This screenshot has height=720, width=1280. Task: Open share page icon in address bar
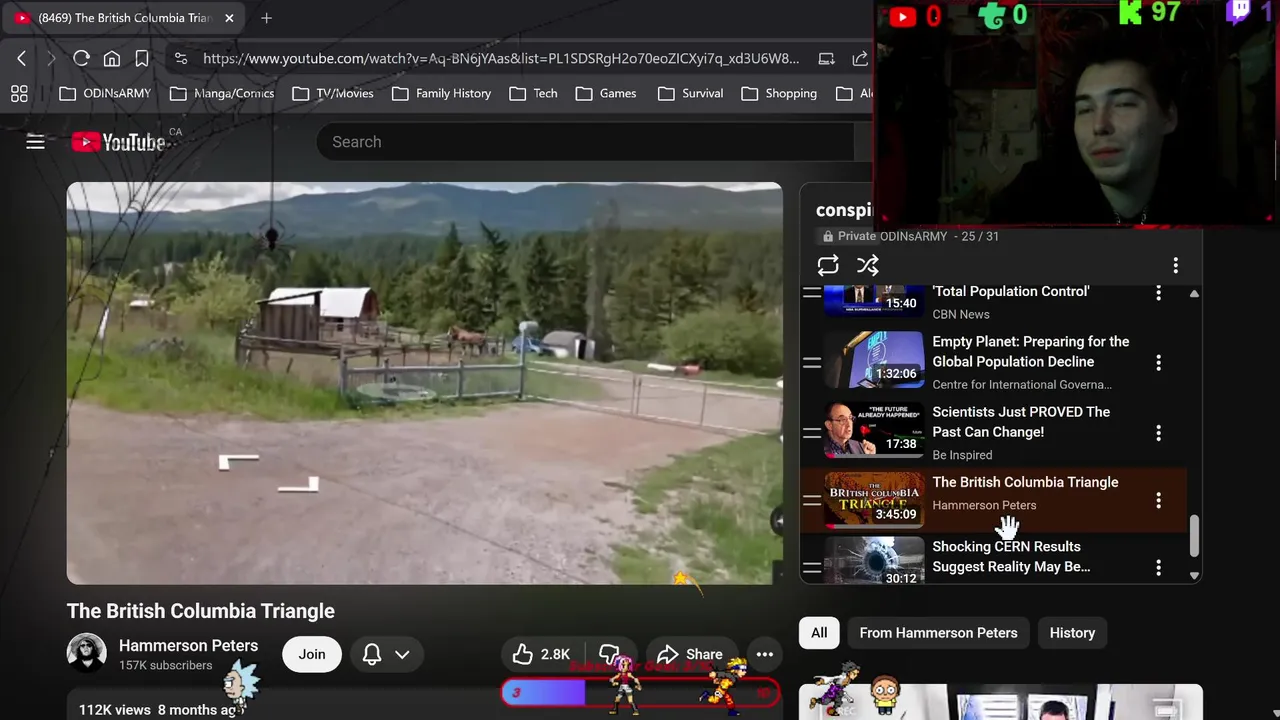coord(860,59)
